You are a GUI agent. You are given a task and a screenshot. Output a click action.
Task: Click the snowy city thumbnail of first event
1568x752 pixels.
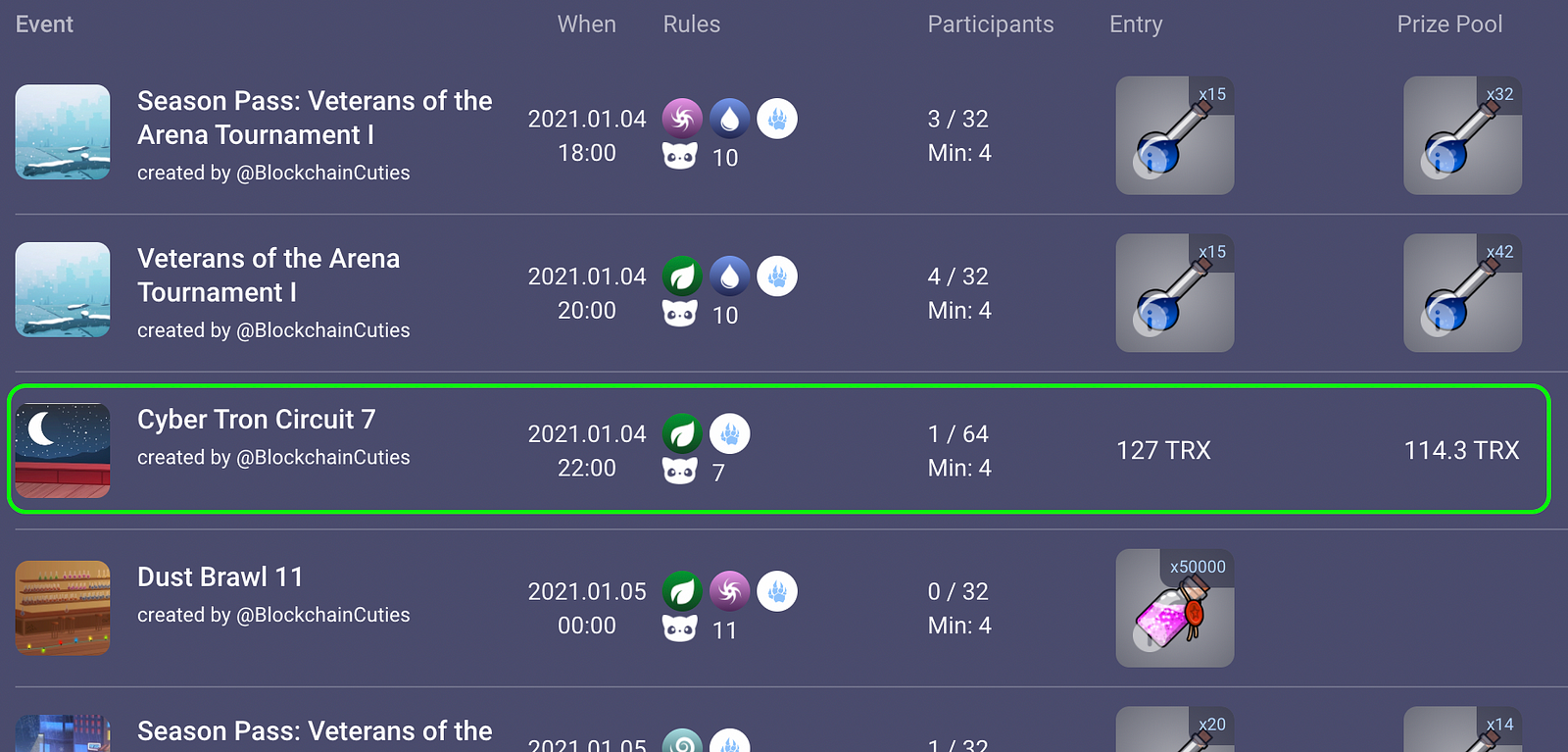pos(63,132)
